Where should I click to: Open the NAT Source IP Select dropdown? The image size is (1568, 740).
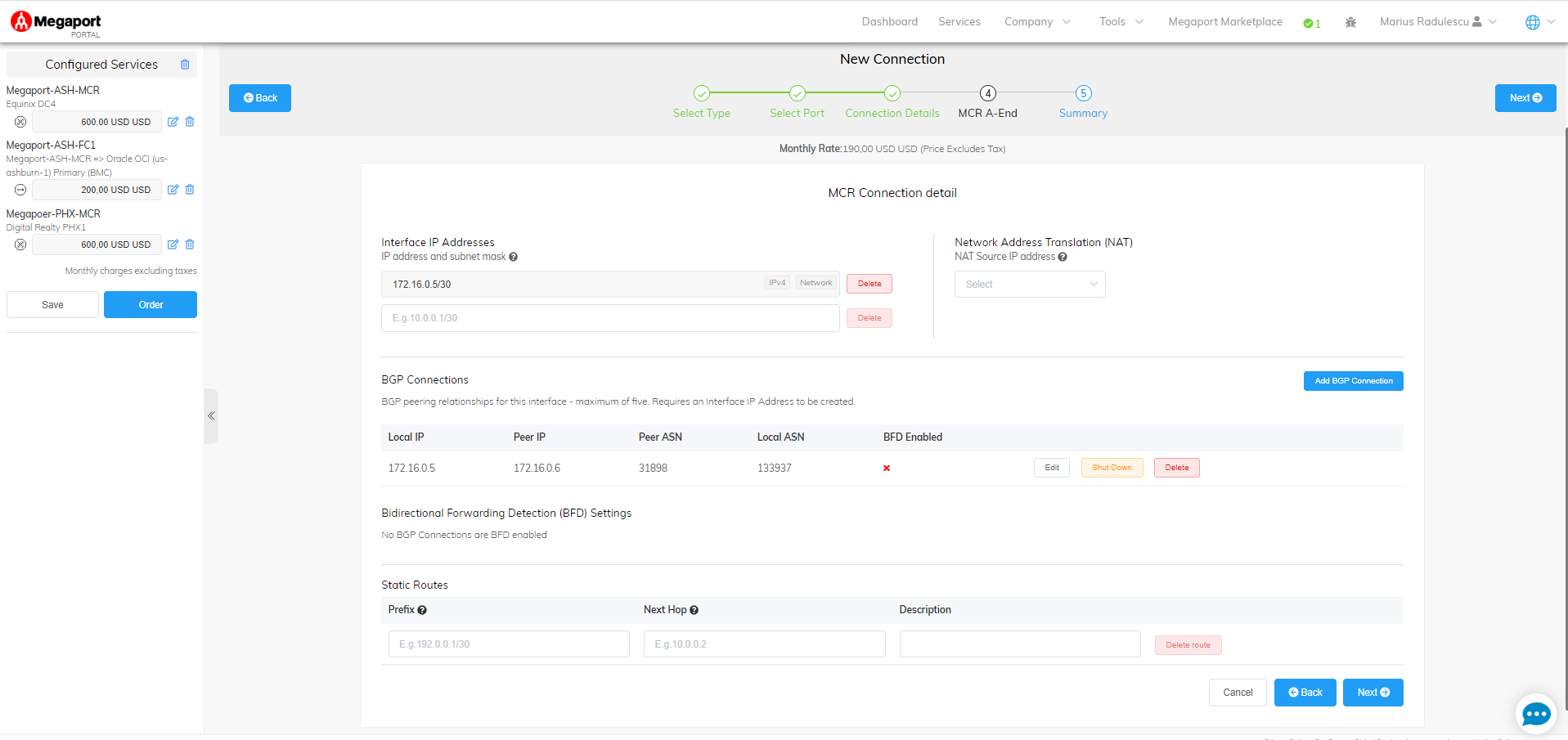pos(1029,285)
